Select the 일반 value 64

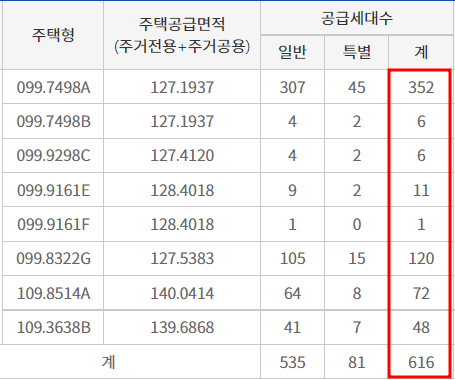292,294
